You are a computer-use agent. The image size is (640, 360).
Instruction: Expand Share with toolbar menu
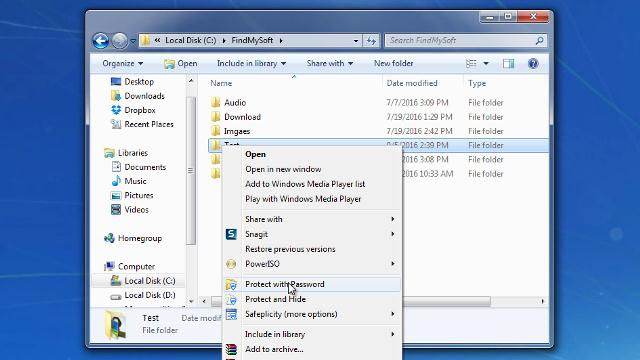point(330,63)
